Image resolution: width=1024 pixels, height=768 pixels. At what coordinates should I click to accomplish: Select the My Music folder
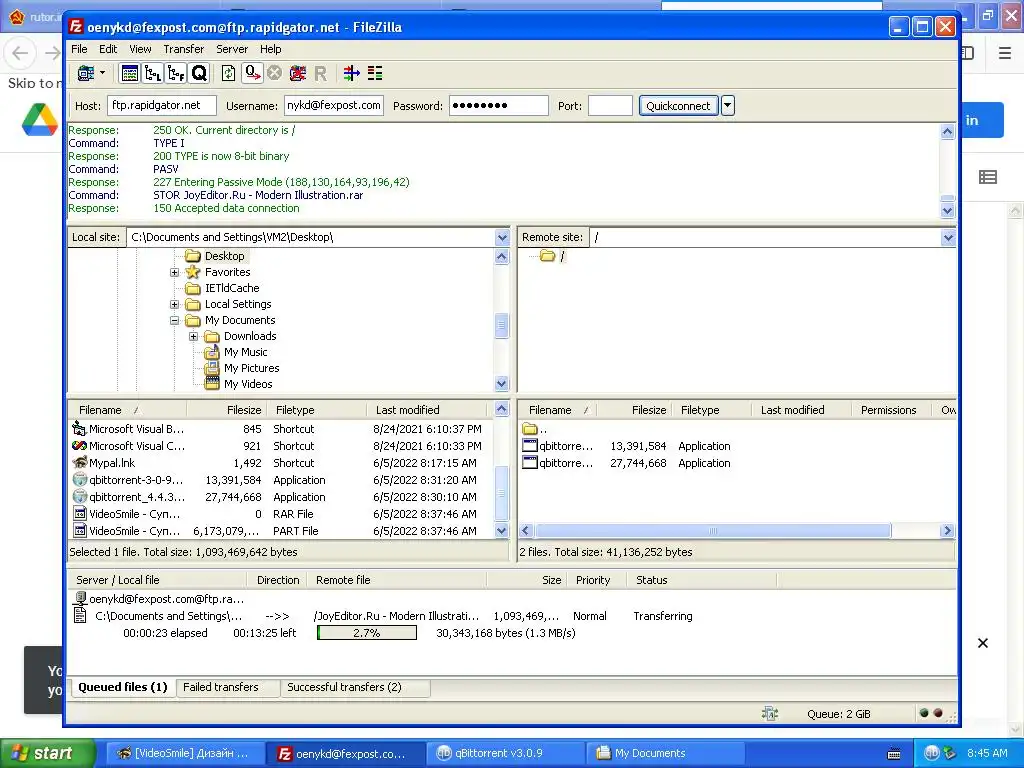pyautogui.click(x=245, y=352)
